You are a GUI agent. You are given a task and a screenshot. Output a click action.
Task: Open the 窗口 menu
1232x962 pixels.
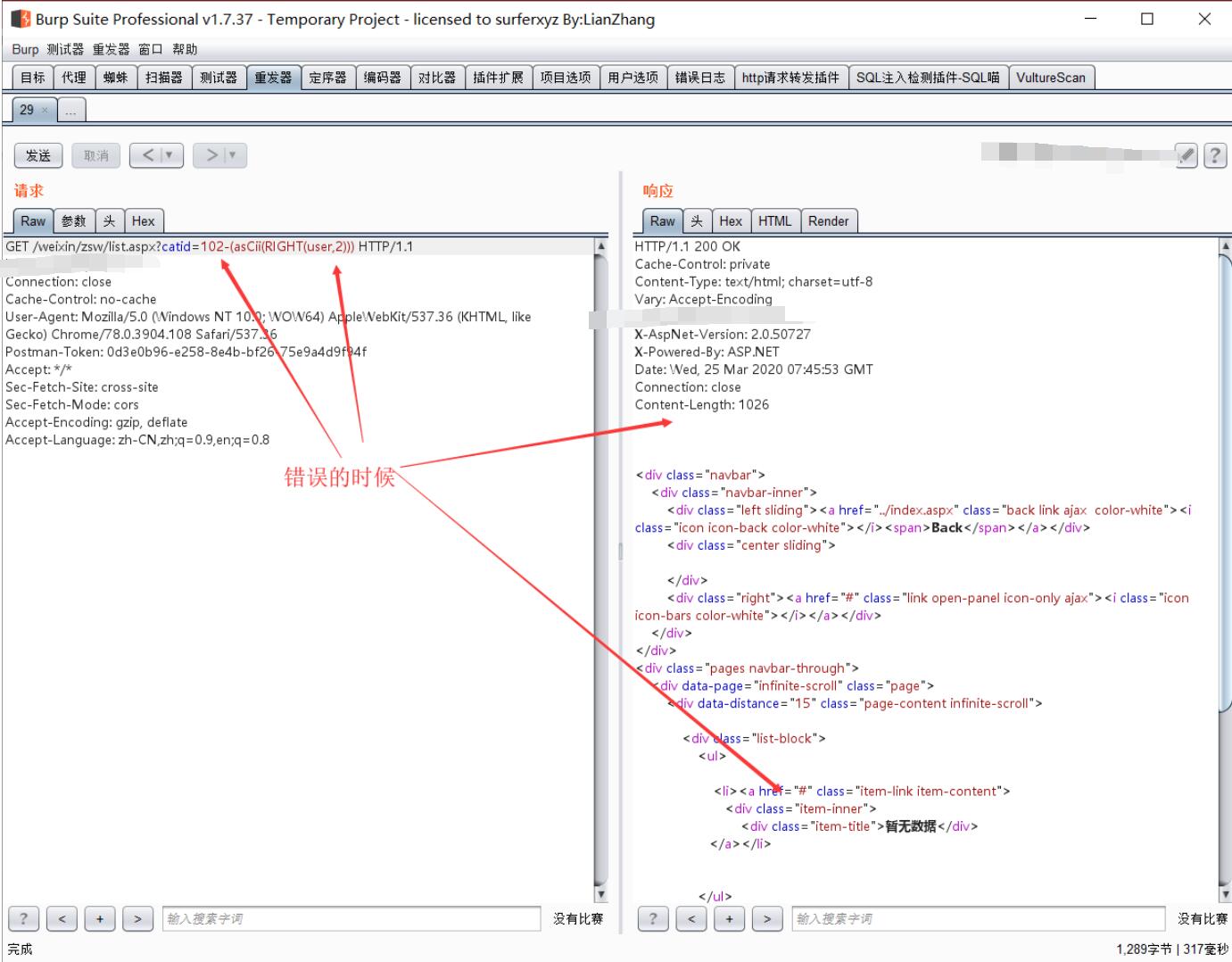pos(151,49)
